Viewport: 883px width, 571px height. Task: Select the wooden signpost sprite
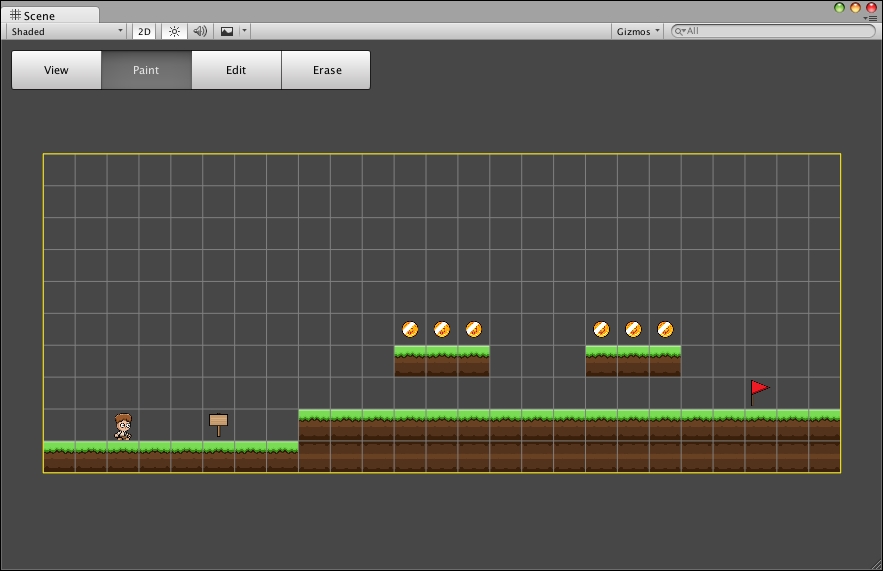pyautogui.click(x=218, y=425)
